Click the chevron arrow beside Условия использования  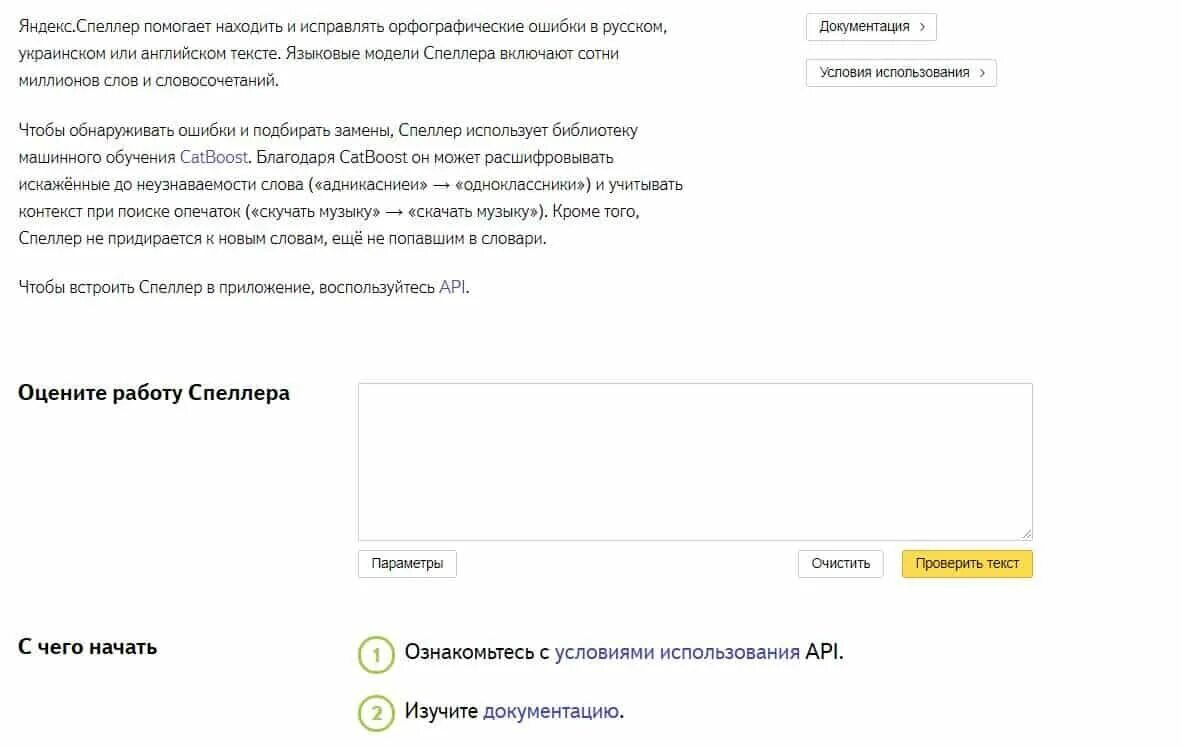coord(982,73)
